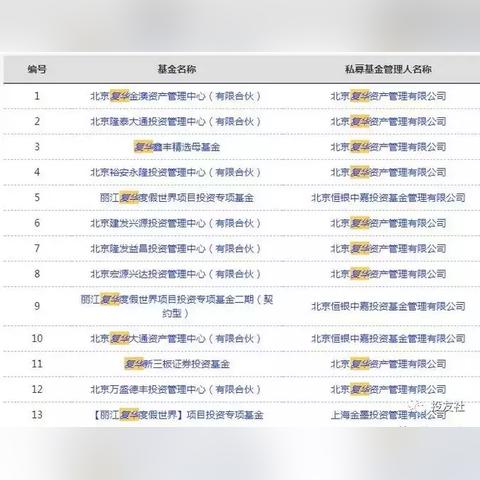Open the 夏华鑫丰精选母基金 fund link
This screenshot has width=480, height=480.
click(177, 147)
